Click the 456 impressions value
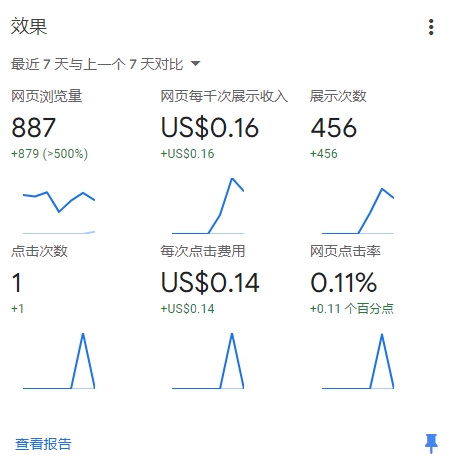455x467 pixels. click(334, 128)
